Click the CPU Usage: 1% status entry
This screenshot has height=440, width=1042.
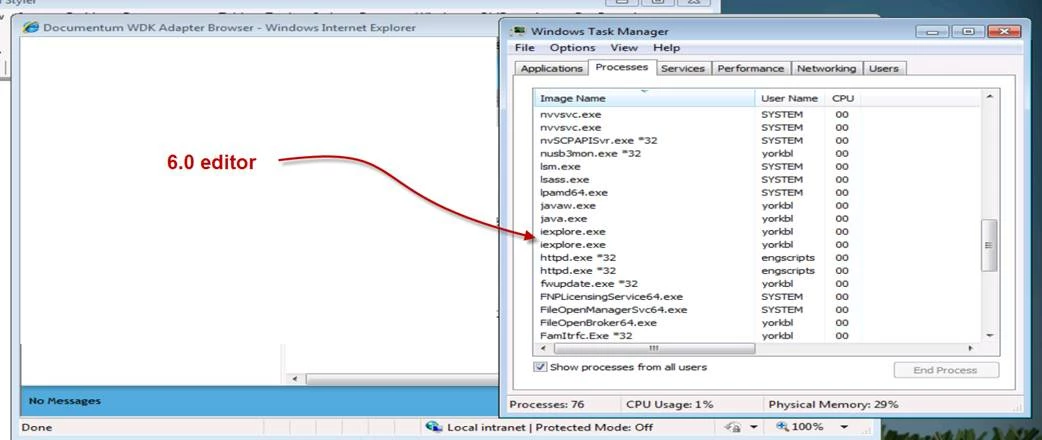669,404
